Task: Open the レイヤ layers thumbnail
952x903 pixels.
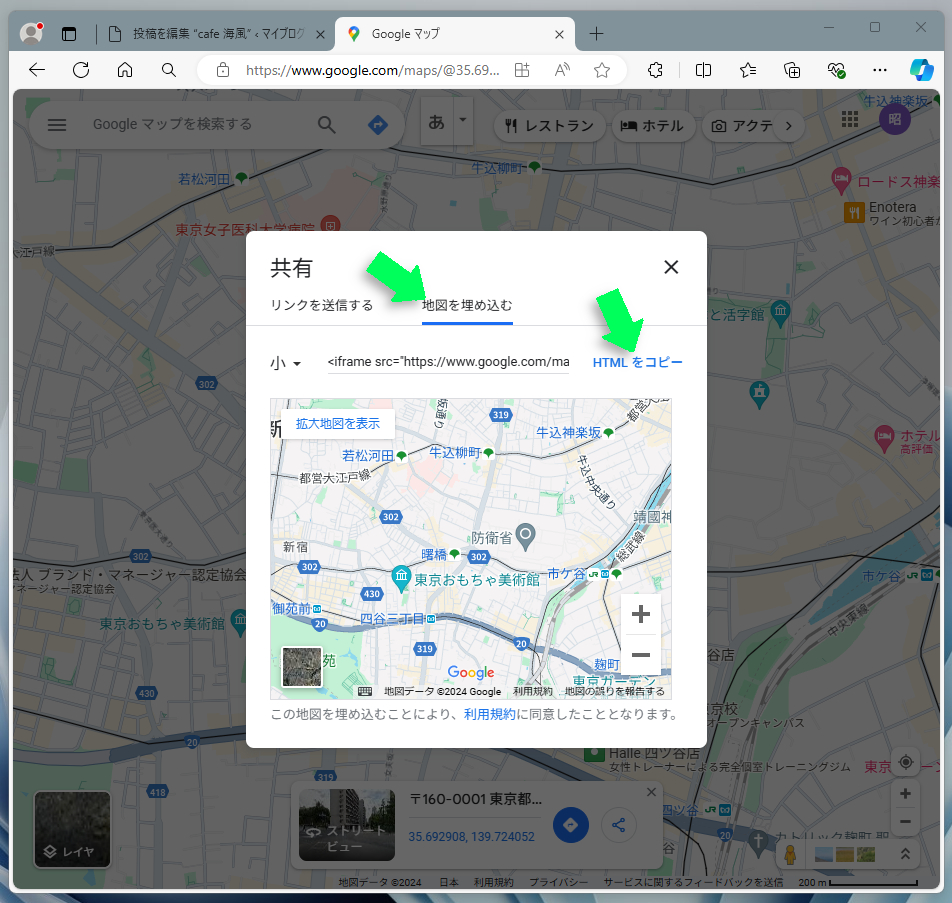Action: coord(72,829)
